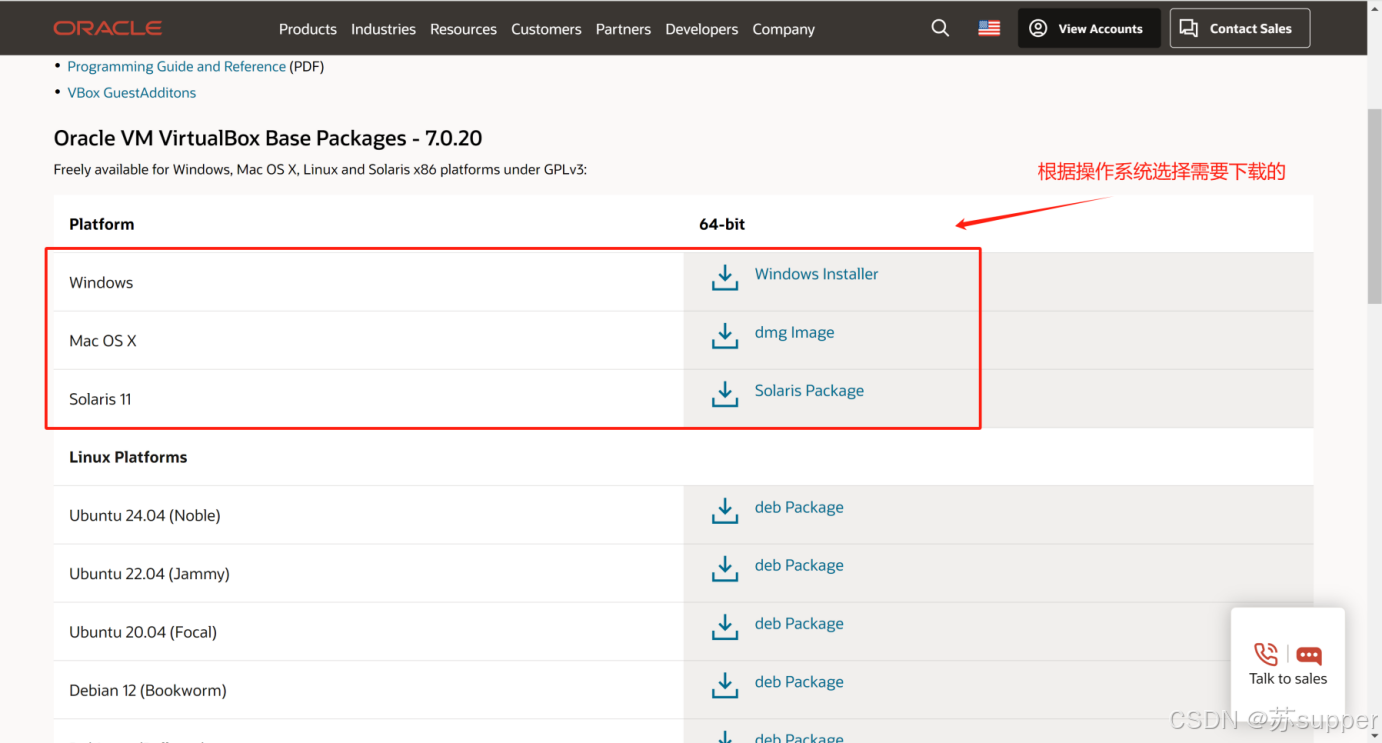Click the VirtualBox Base Packages 7.0.20 heading
The width and height of the screenshot is (1382, 743).
(x=268, y=138)
